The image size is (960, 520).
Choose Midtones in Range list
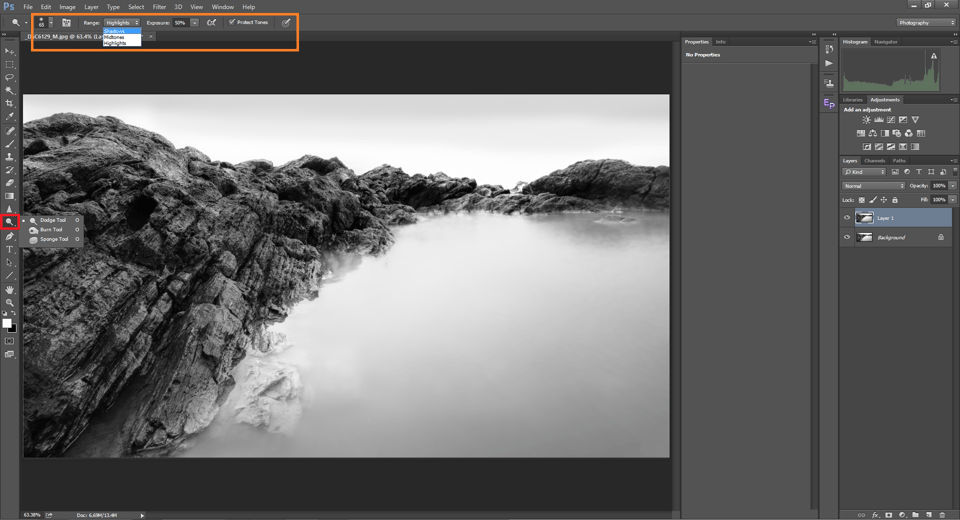122,37
